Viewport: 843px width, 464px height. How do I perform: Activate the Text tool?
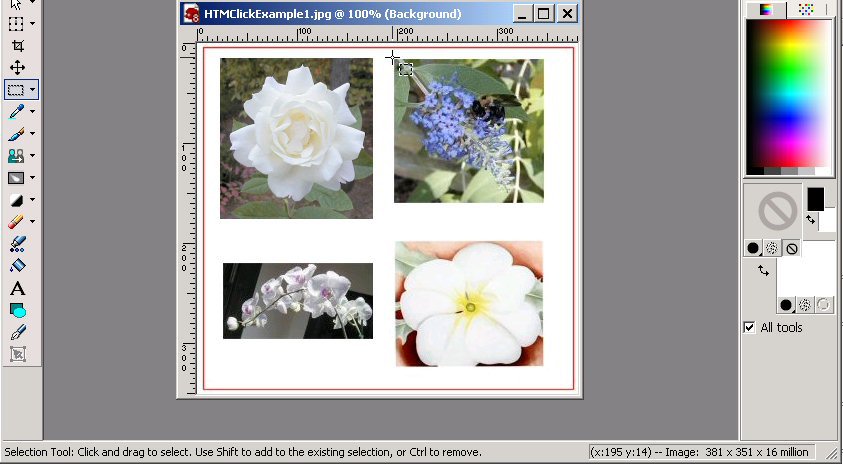point(17,289)
